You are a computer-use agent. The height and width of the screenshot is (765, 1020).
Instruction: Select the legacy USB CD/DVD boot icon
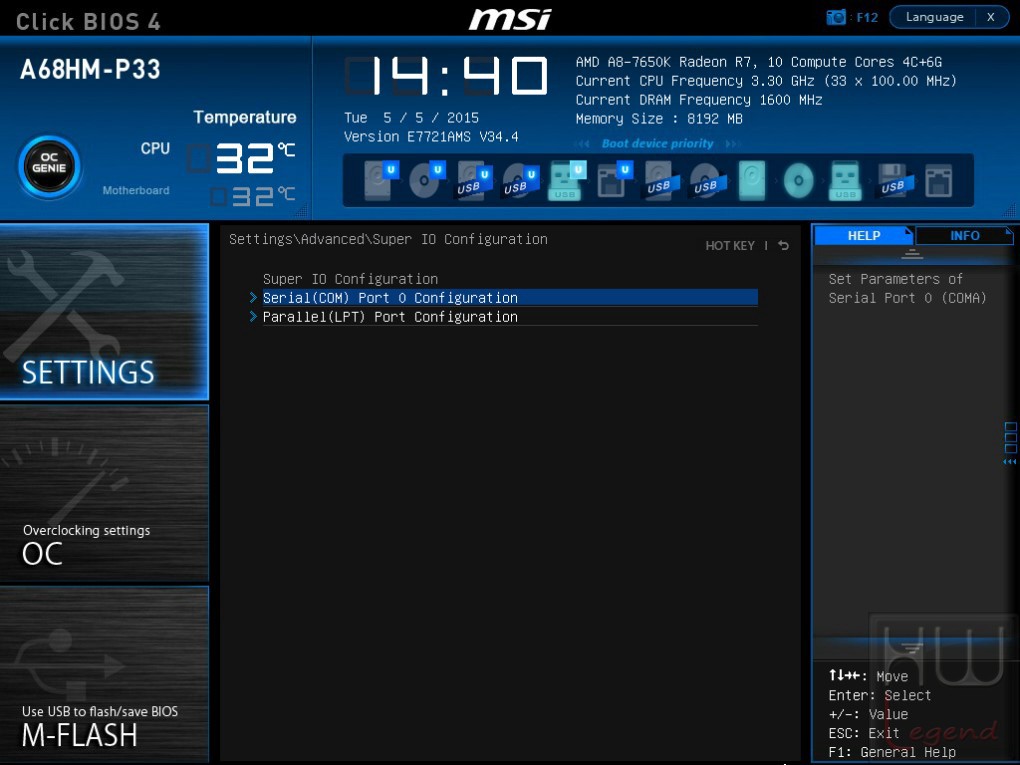[x=707, y=180]
